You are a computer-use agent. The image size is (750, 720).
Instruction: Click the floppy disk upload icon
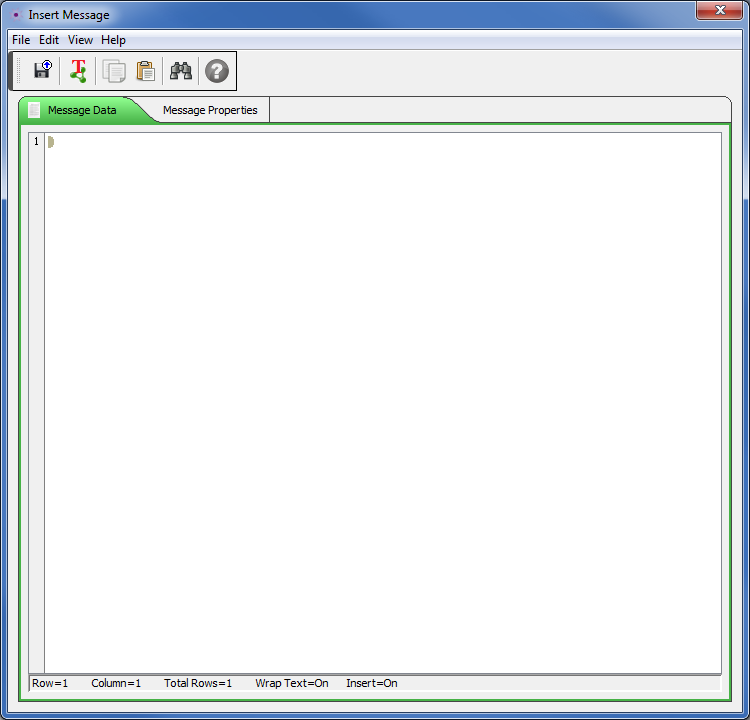click(42, 71)
